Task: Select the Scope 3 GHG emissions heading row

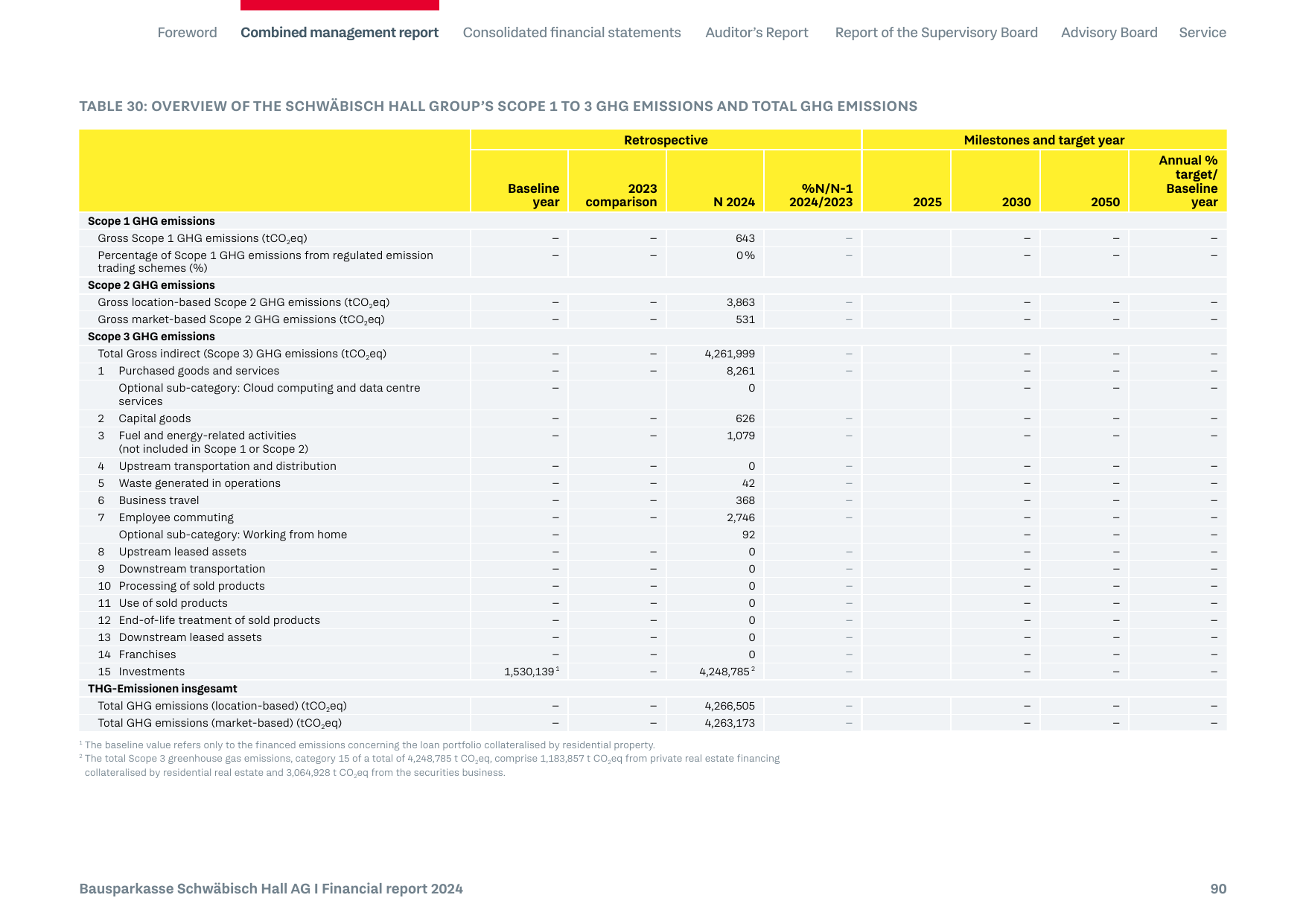Action: (652, 337)
